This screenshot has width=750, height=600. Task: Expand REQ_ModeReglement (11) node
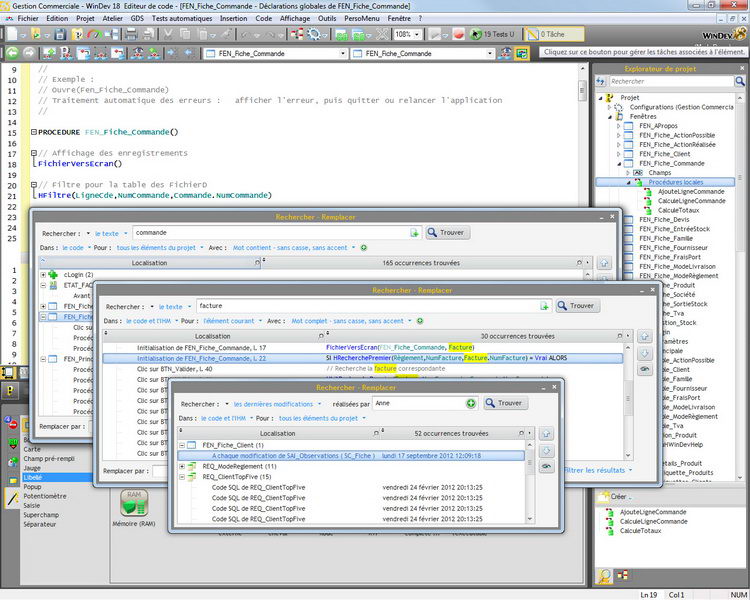tap(182, 467)
